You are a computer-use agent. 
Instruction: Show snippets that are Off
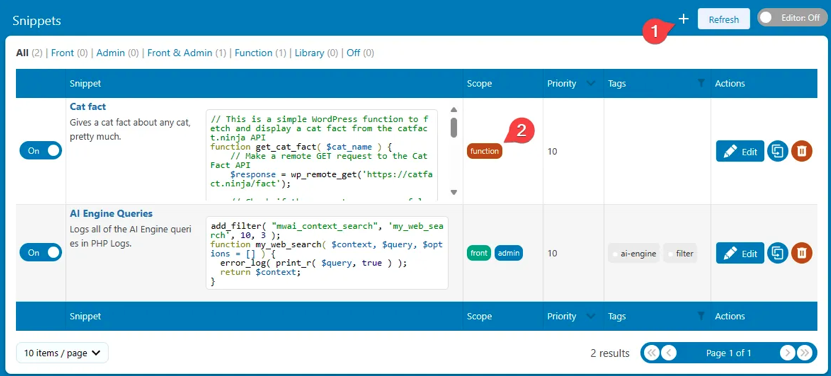pyautogui.click(x=353, y=53)
